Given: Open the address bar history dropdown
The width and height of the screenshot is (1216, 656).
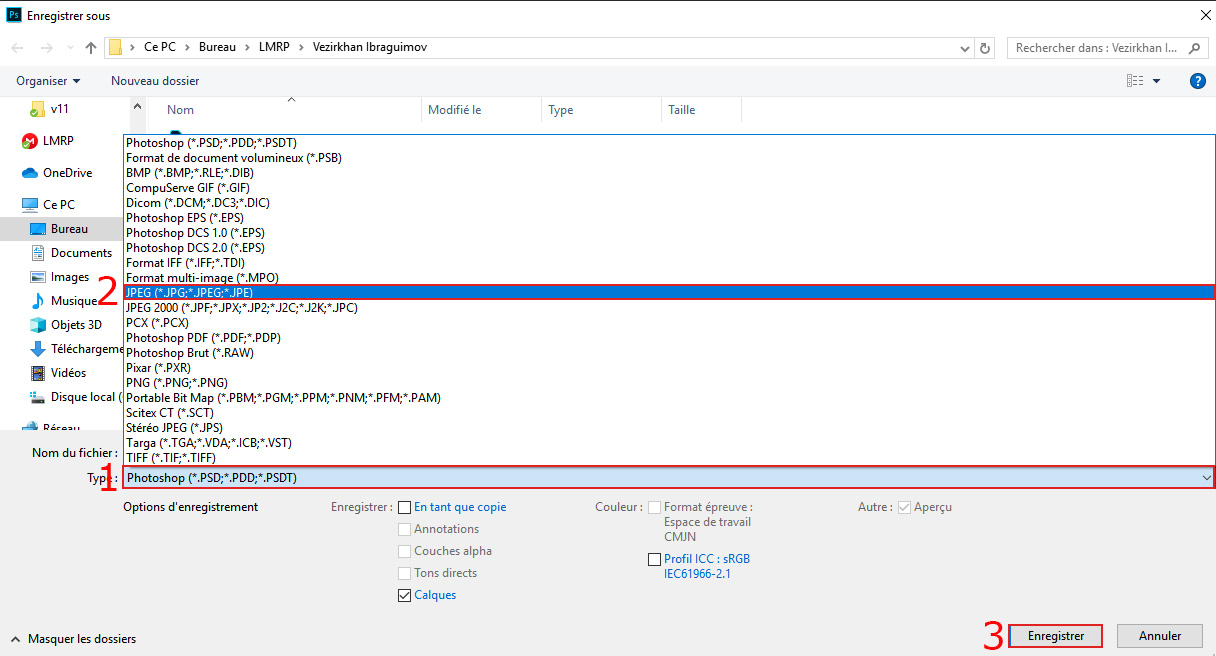Looking at the screenshot, I should pyautogui.click(x=964, y=48).
